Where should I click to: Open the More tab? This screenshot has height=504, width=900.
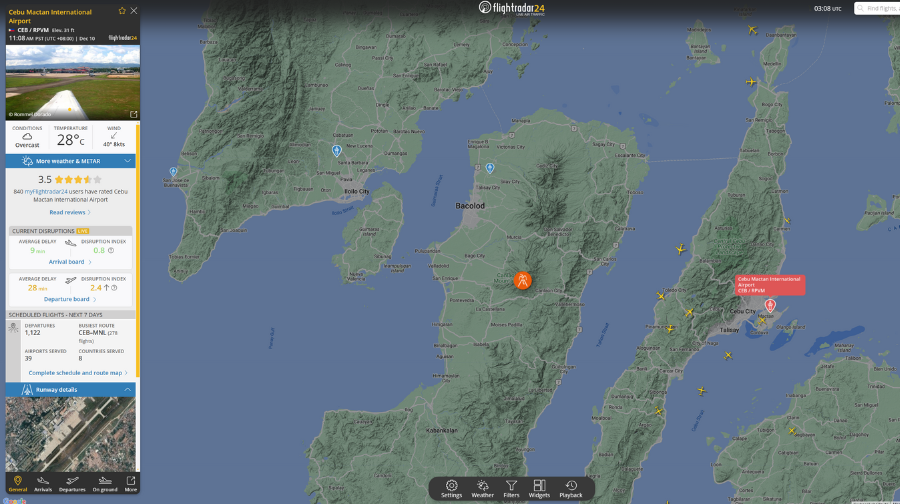[x=131, y=483]
